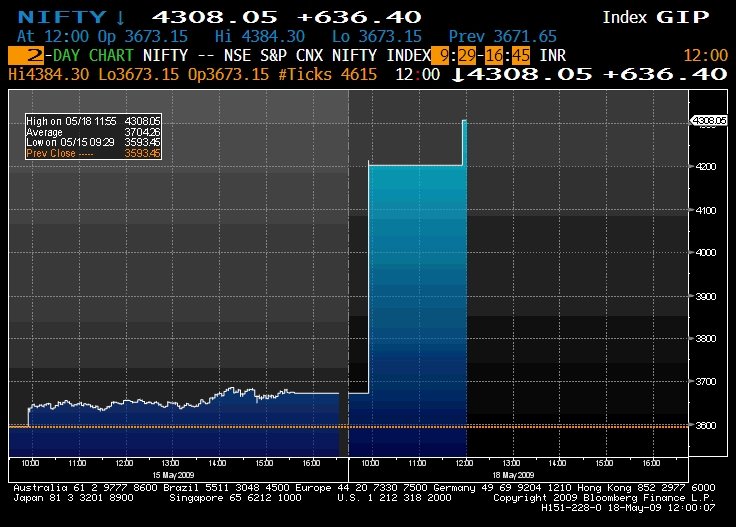This screenshot has height=527, width=736.
Task: Click the 18 May 2009 date label
Action: tap(513, 475)
